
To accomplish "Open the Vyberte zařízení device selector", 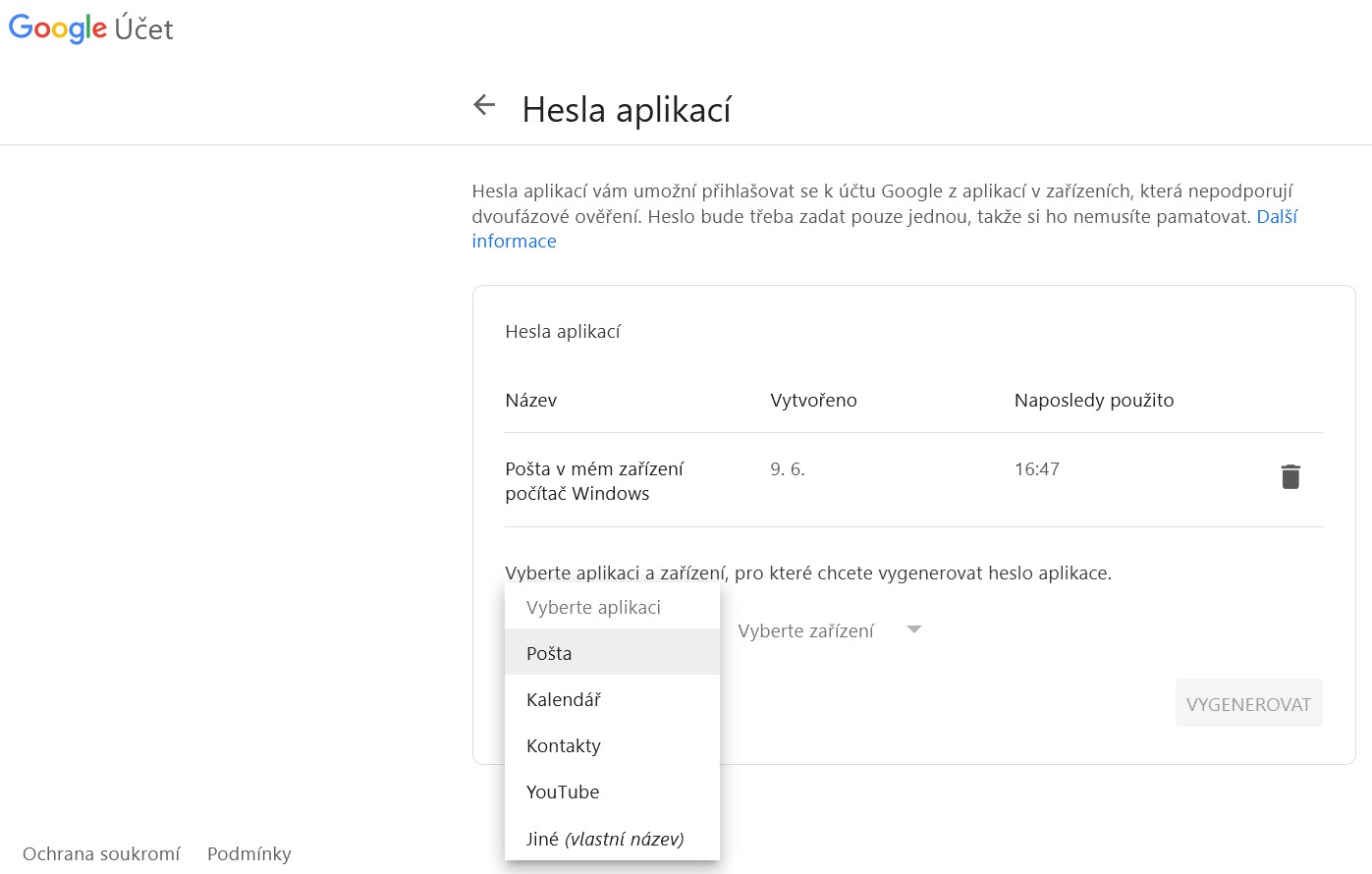I will pyautogui.click(x=805, y=630).
